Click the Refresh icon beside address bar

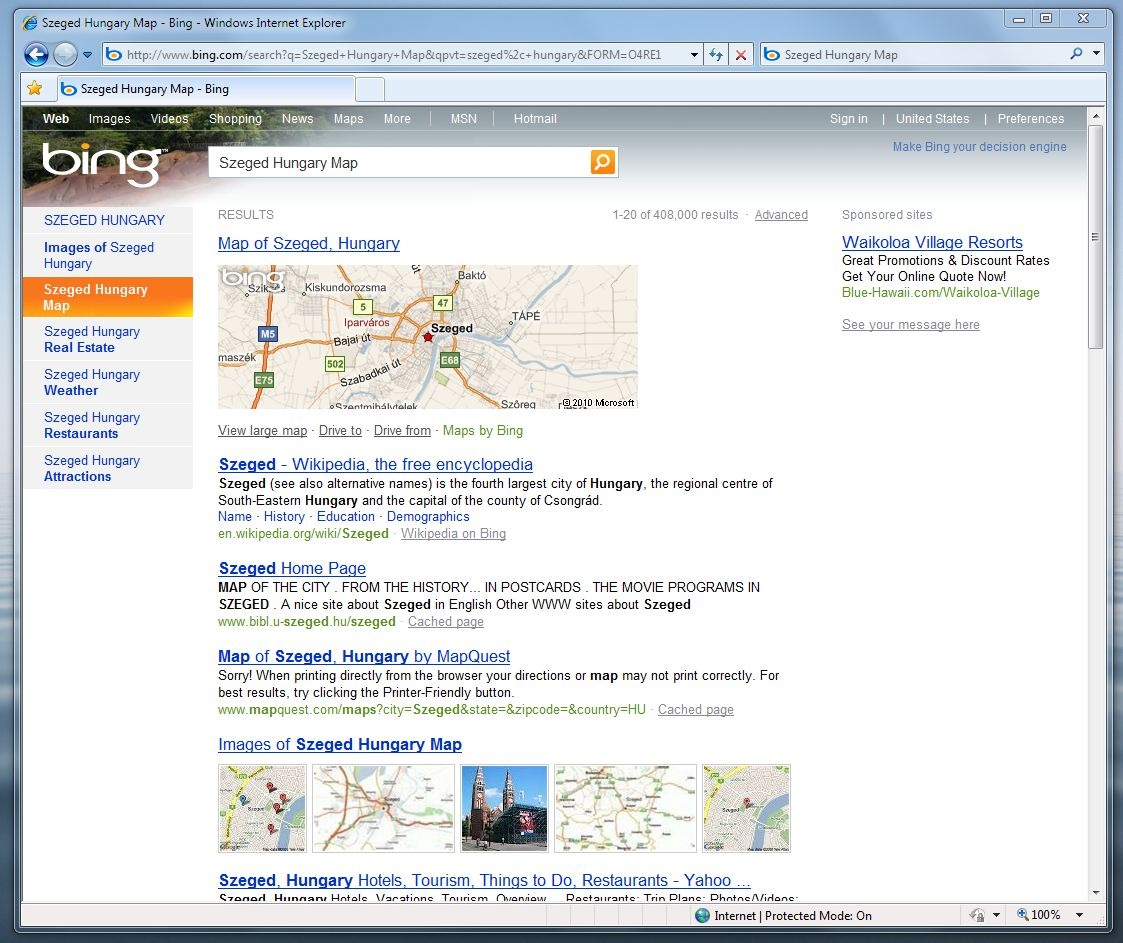[x=715, y=54]
